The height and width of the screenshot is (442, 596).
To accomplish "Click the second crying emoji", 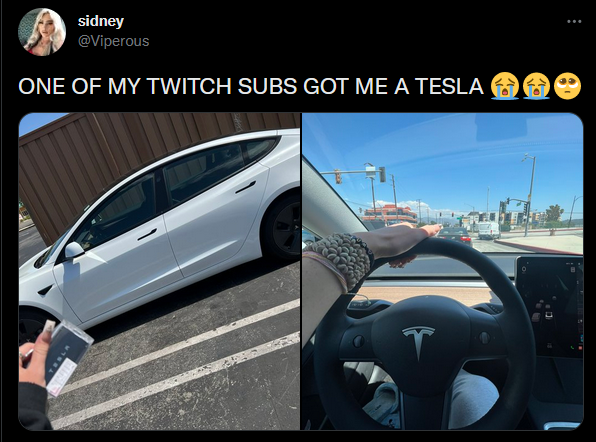I will pos(536,86).
